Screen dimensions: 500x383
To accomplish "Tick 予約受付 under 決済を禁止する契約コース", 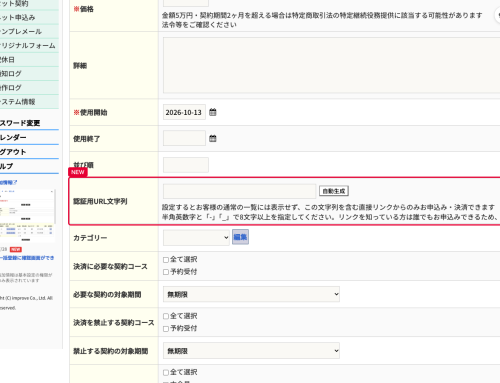I will coord(166,329).
